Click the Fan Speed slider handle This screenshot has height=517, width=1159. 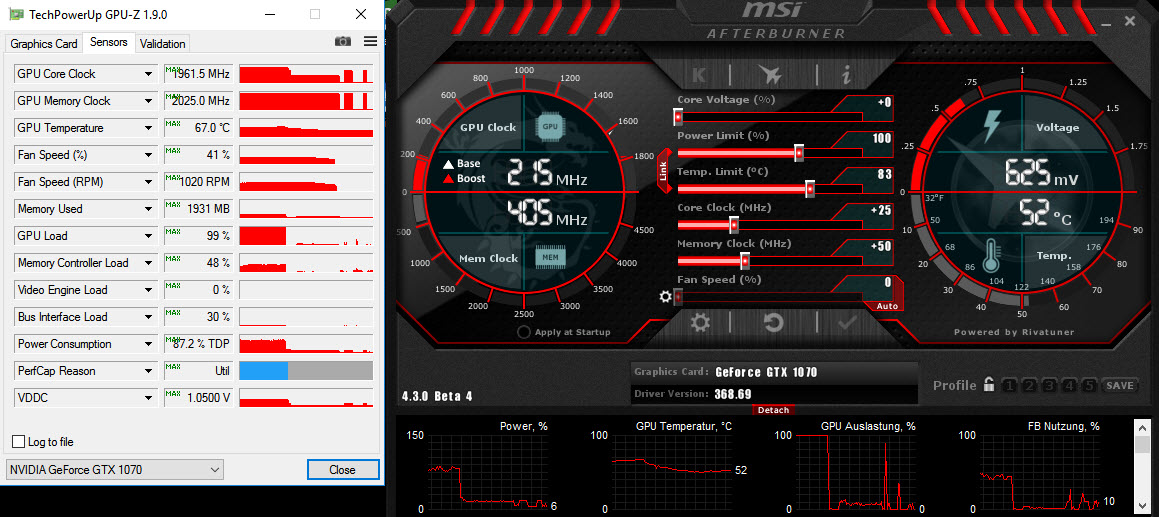pos(678,297)
